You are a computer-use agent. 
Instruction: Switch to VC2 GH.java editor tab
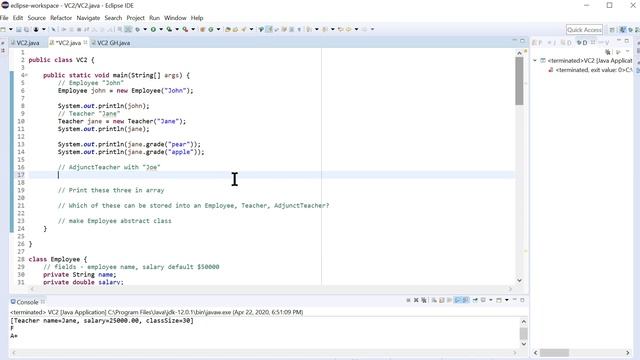click(x=111, y=42)
